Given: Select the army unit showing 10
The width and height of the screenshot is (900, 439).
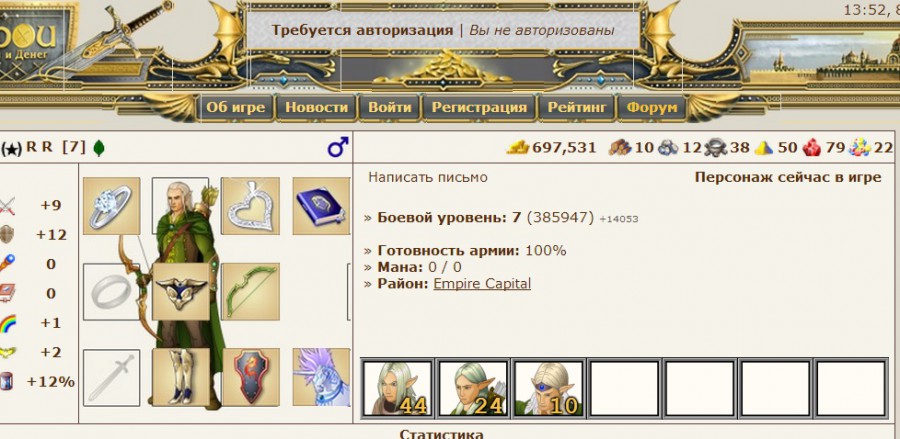Looking at the screenshot, I should (549, 388).
